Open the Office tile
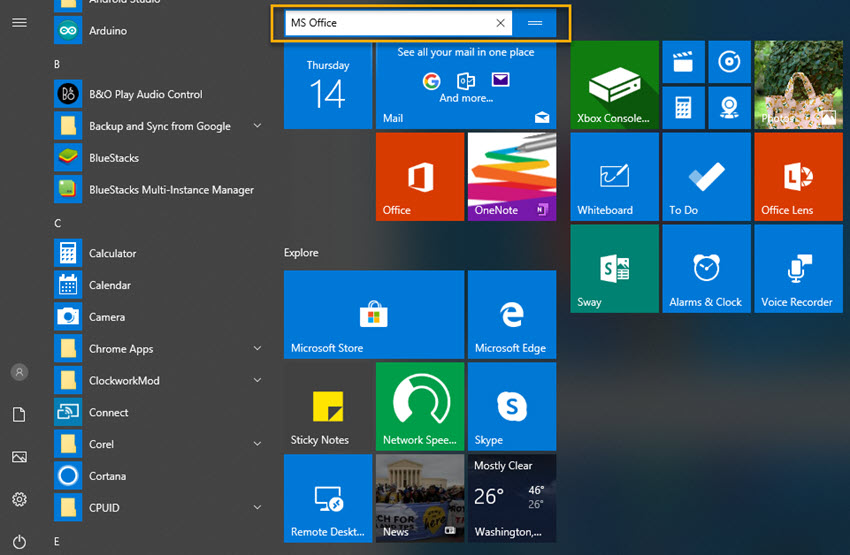850x555 pixels. 420,177
